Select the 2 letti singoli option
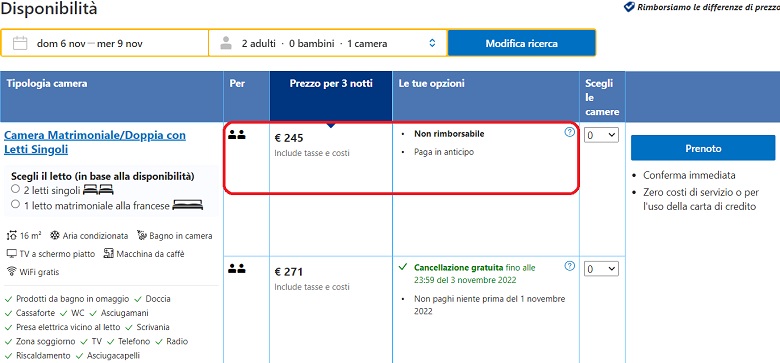 [15, 189]
